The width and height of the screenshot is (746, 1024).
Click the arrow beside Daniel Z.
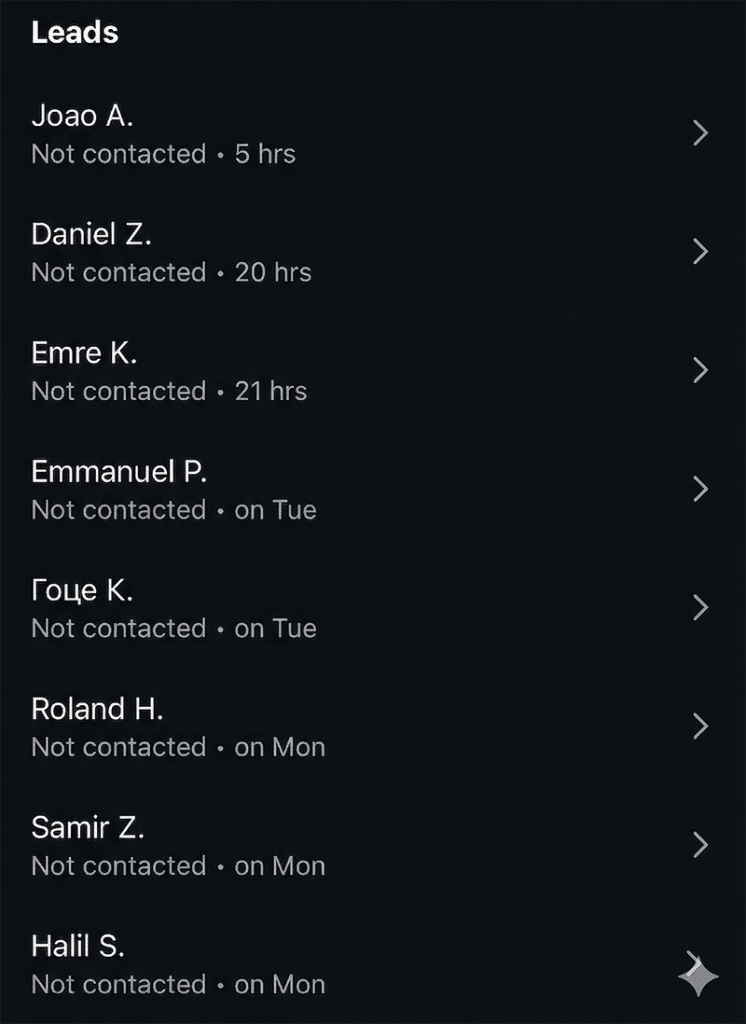pyautogui.click(x=700, y=252)
